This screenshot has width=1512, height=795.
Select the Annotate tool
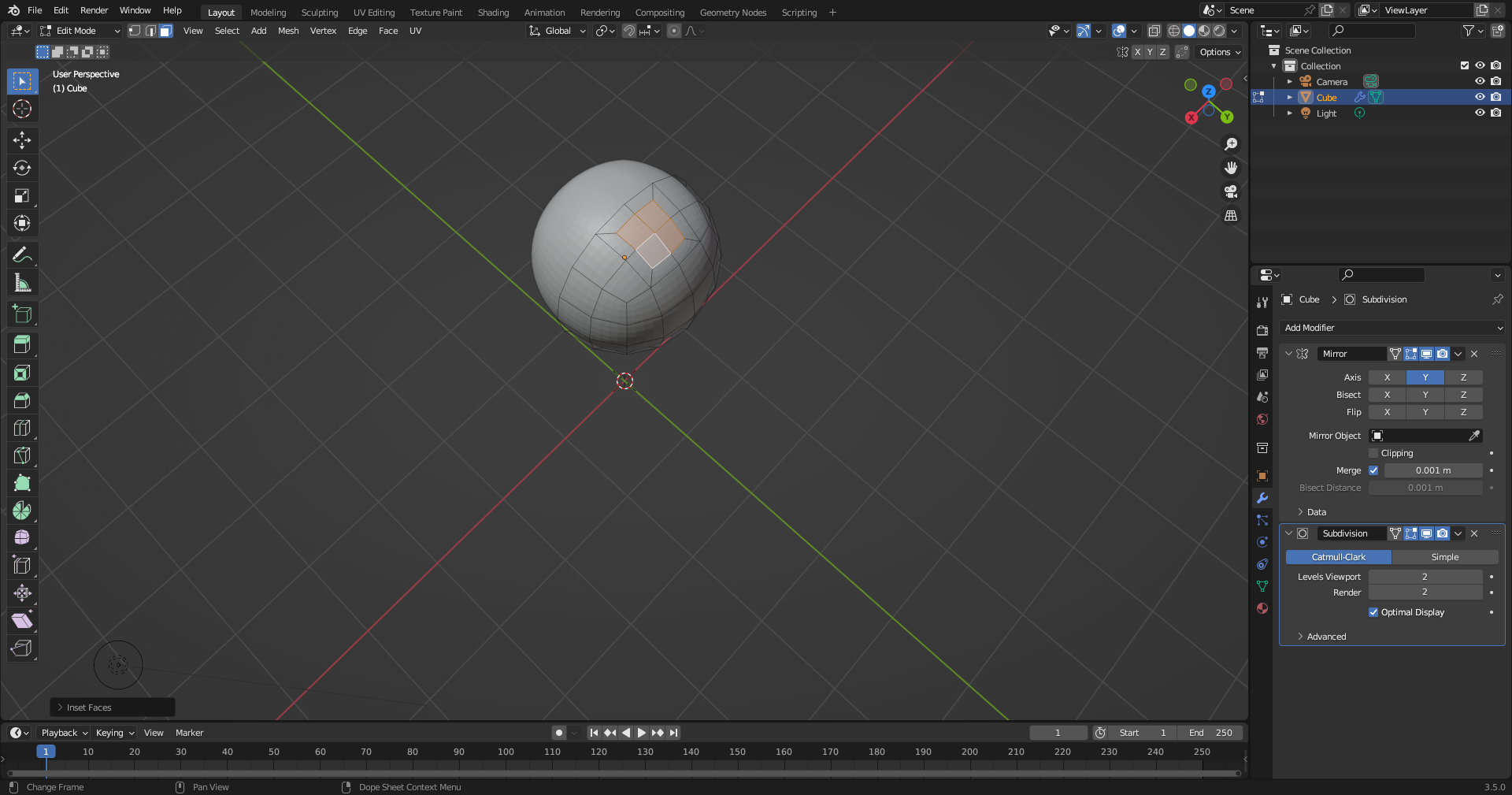[22, 254]
